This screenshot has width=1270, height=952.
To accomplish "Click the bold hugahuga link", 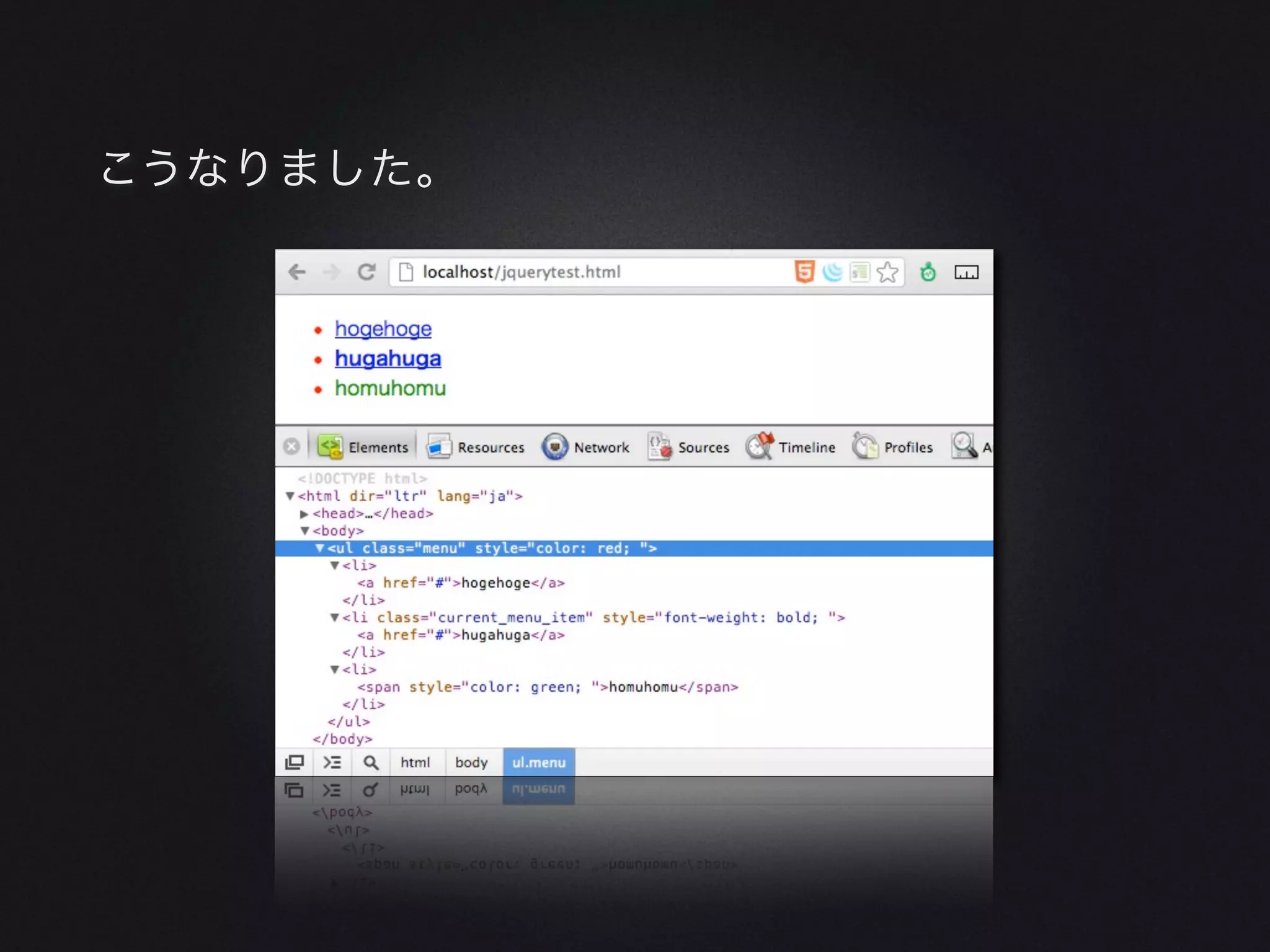I will pyautogui.click(x=388, y=359).
